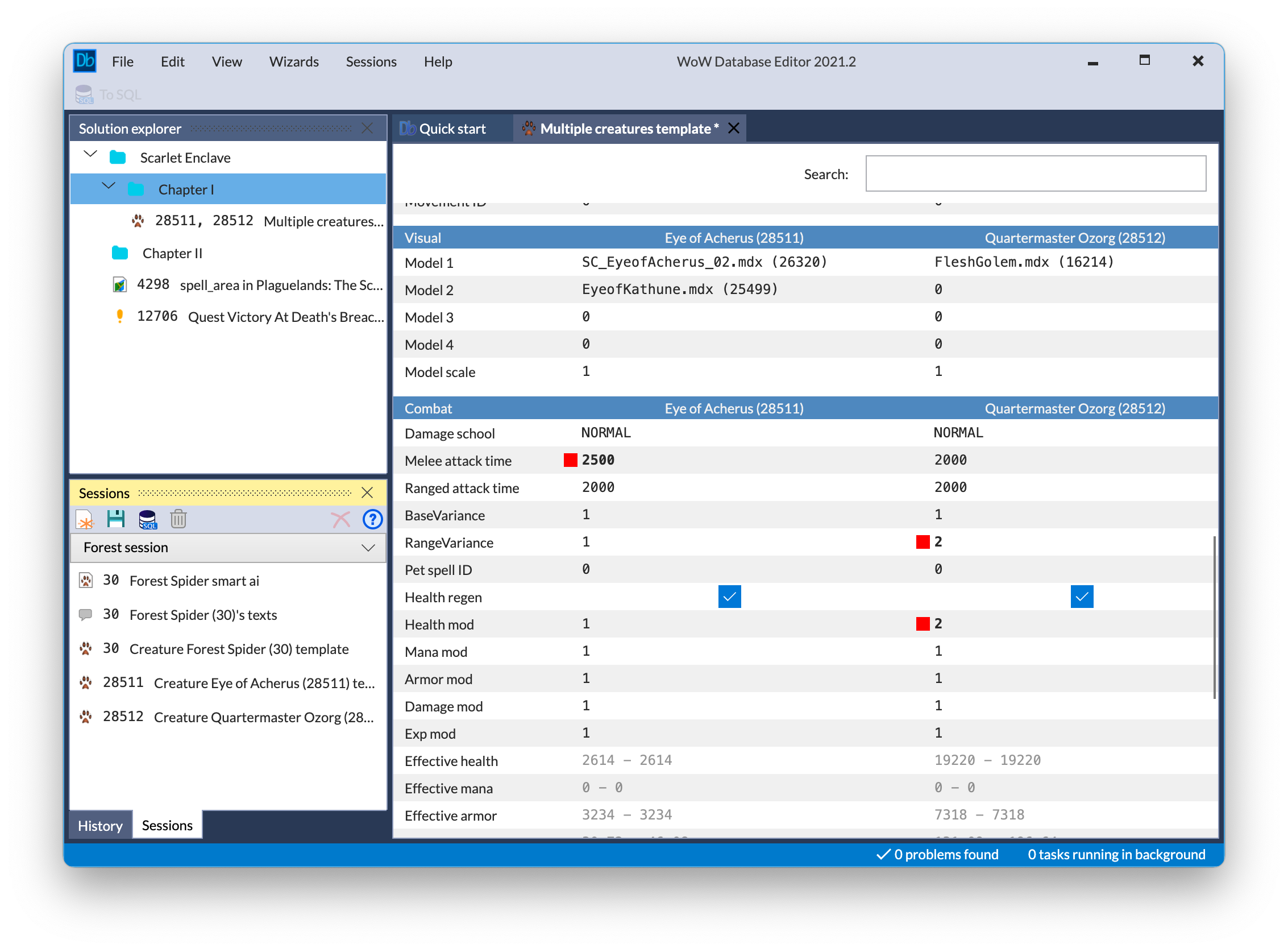Collapse the Scarlet Enclave folder

(90, 155)
